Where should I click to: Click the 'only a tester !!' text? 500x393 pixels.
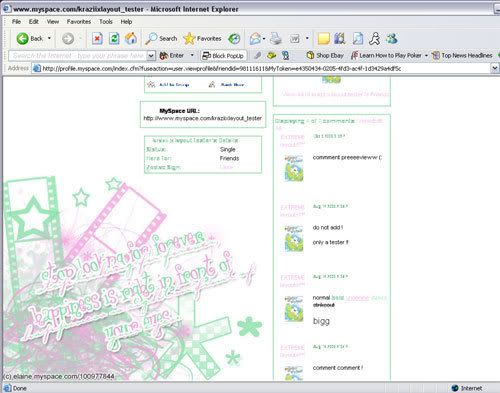coord(330,242)
